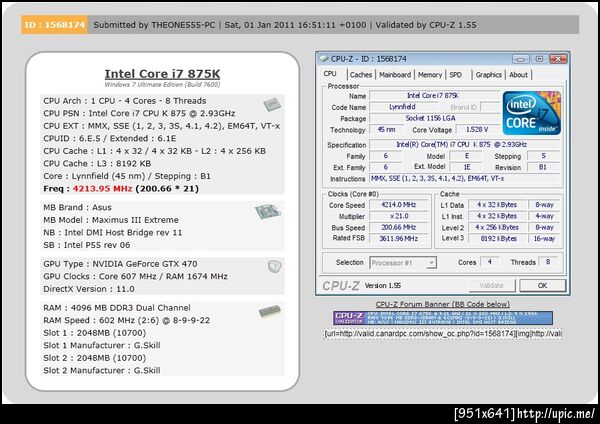
Task: Click the motherboard icon beside MB Brand
Action: tap(268, 212)
